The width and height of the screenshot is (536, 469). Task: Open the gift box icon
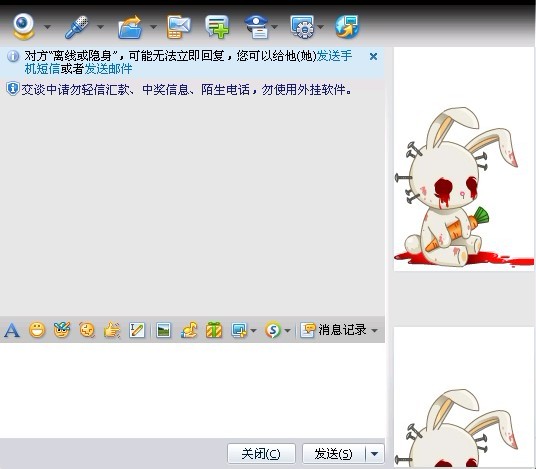[x=214, y=330]
